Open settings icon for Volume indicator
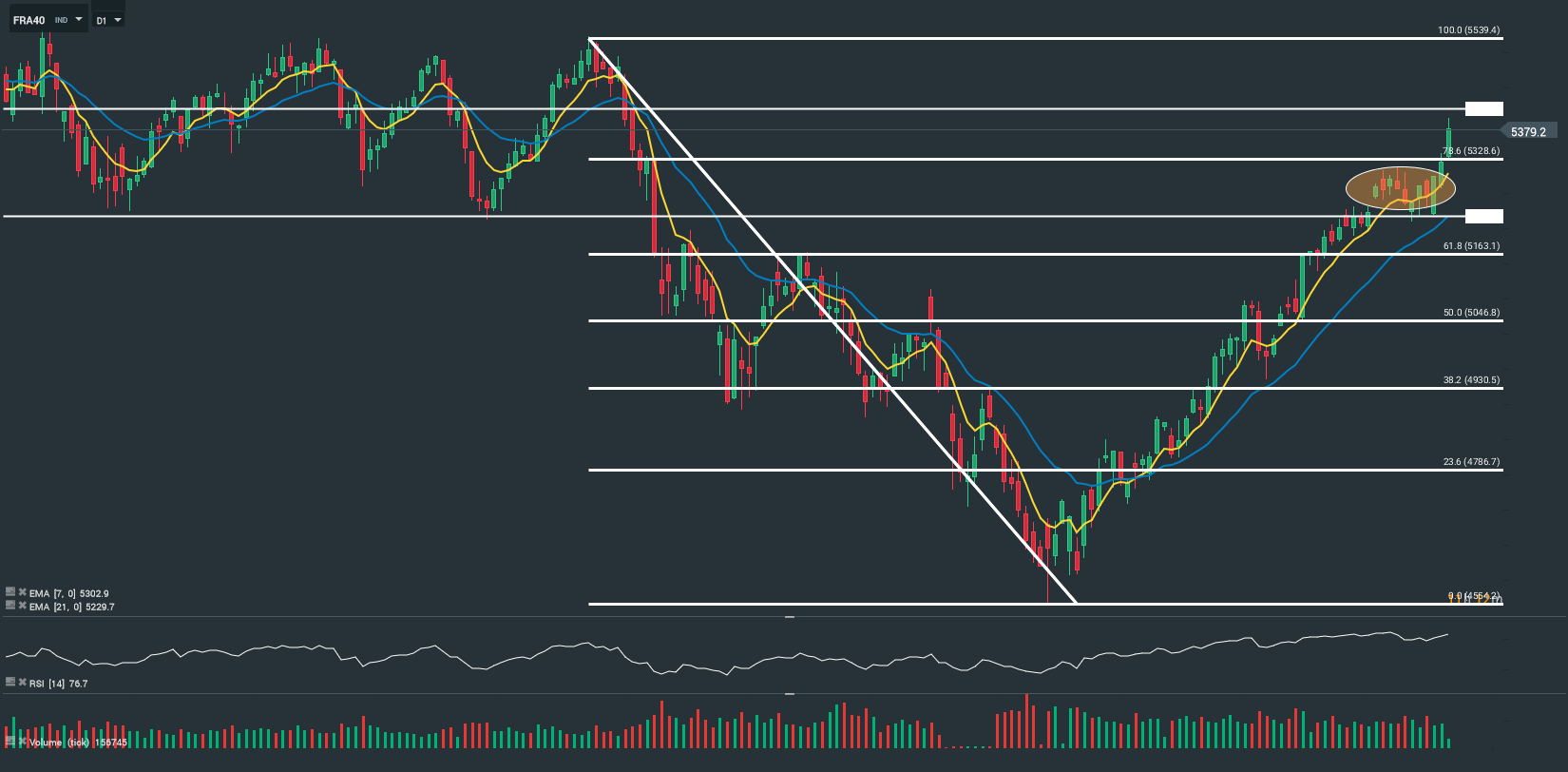 click(10, 742)
